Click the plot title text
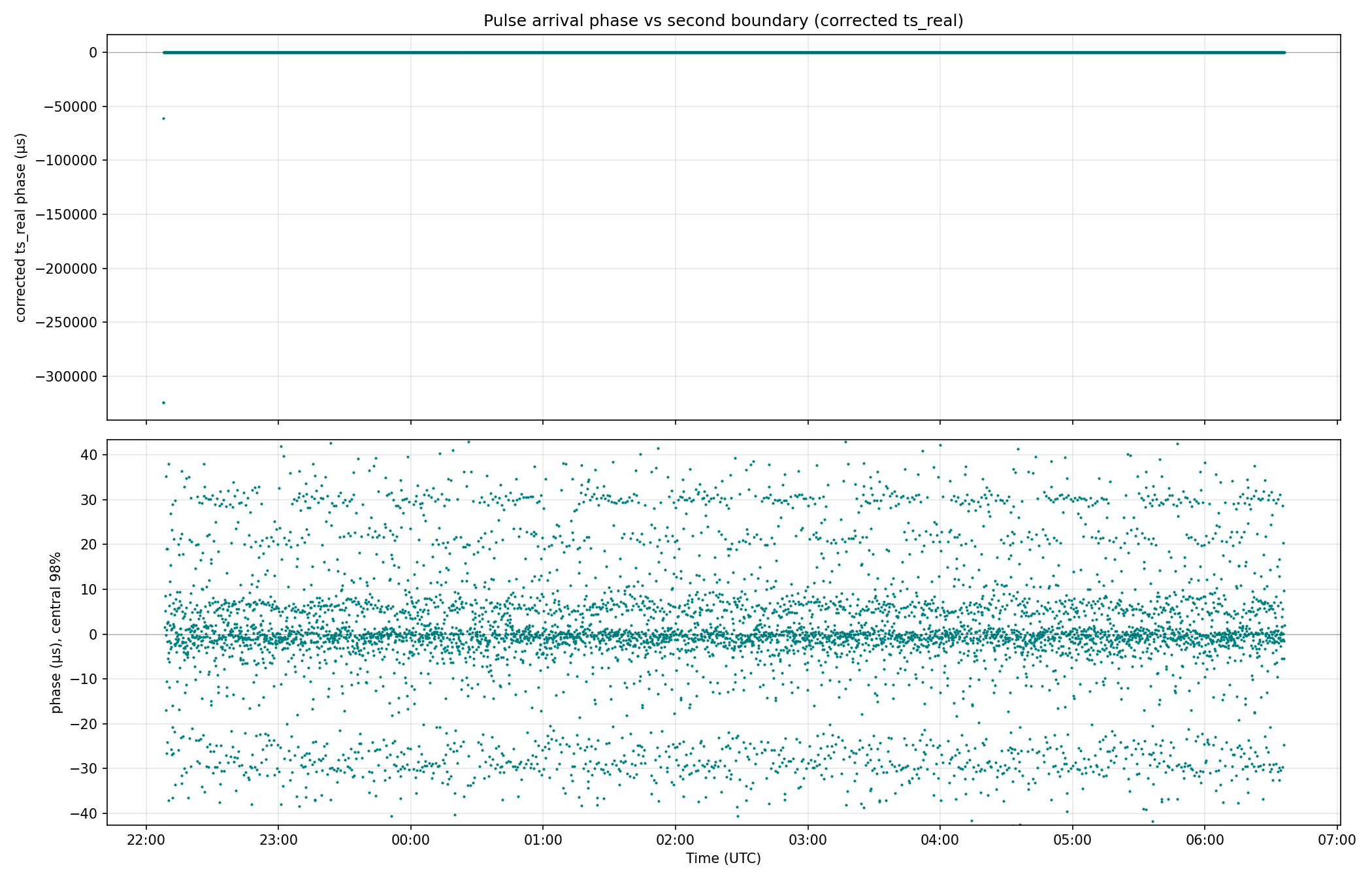This screenshot has height=882, width=1372. [723, 21]
